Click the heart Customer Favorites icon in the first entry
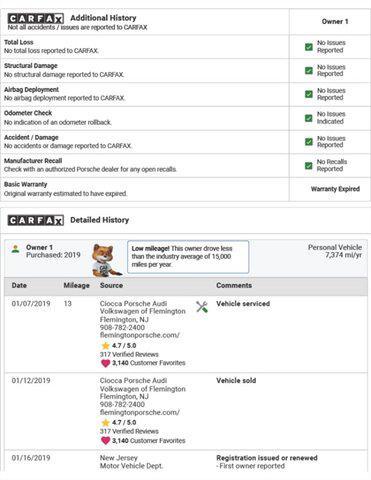The image size is (371, 480). pos(105,363)
